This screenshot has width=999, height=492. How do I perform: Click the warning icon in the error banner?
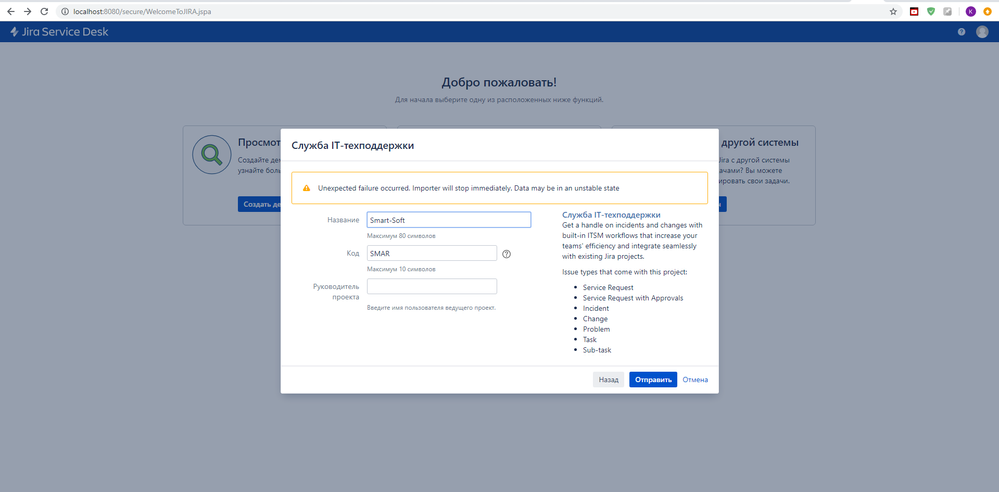[x=306, y=189]
